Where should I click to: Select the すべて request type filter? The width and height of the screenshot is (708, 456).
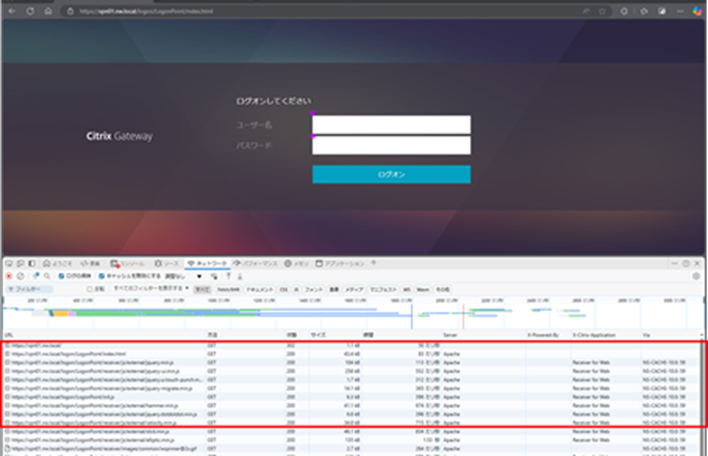point(202,289)
